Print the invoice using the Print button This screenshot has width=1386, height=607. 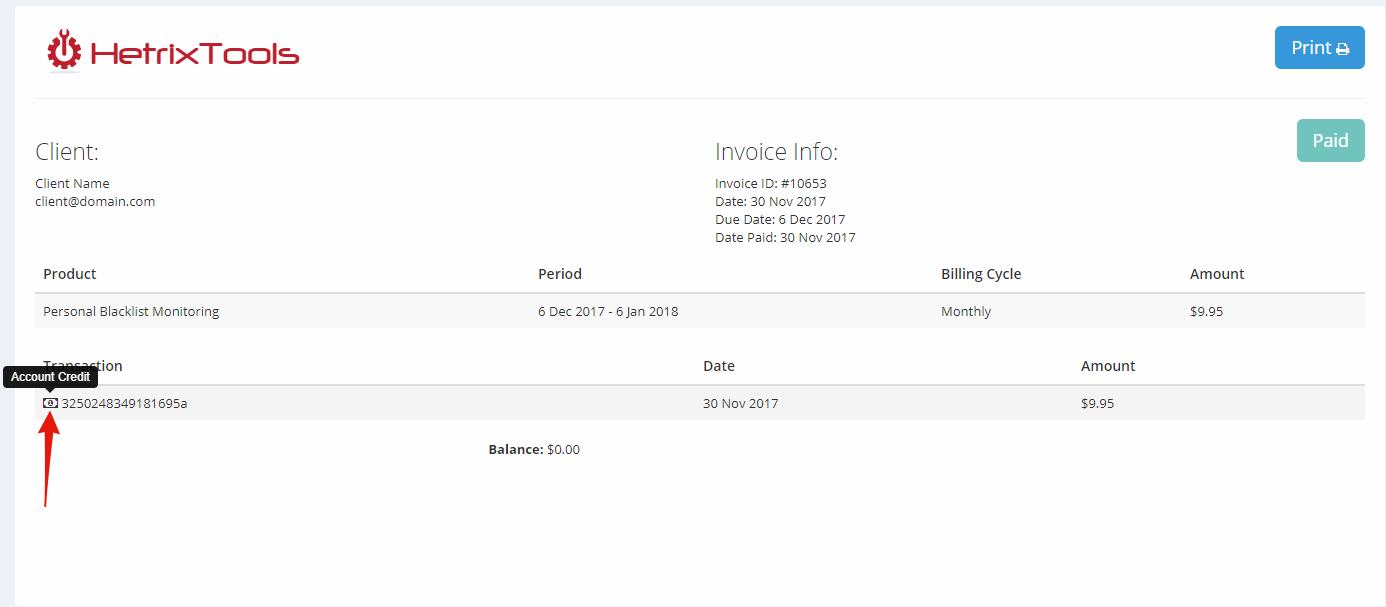click(x=1320, y=48)
